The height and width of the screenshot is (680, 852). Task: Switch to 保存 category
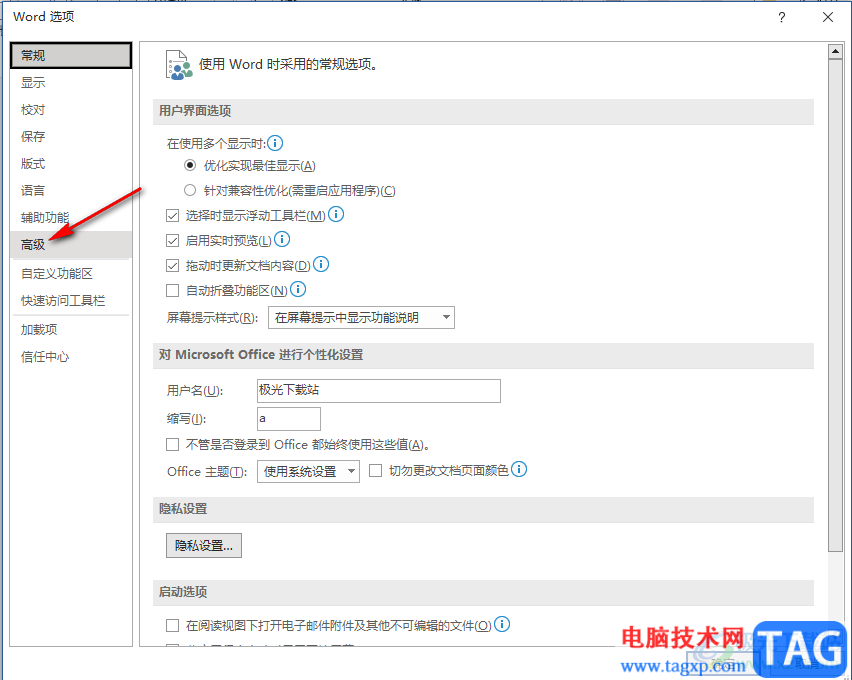[71, 136]
